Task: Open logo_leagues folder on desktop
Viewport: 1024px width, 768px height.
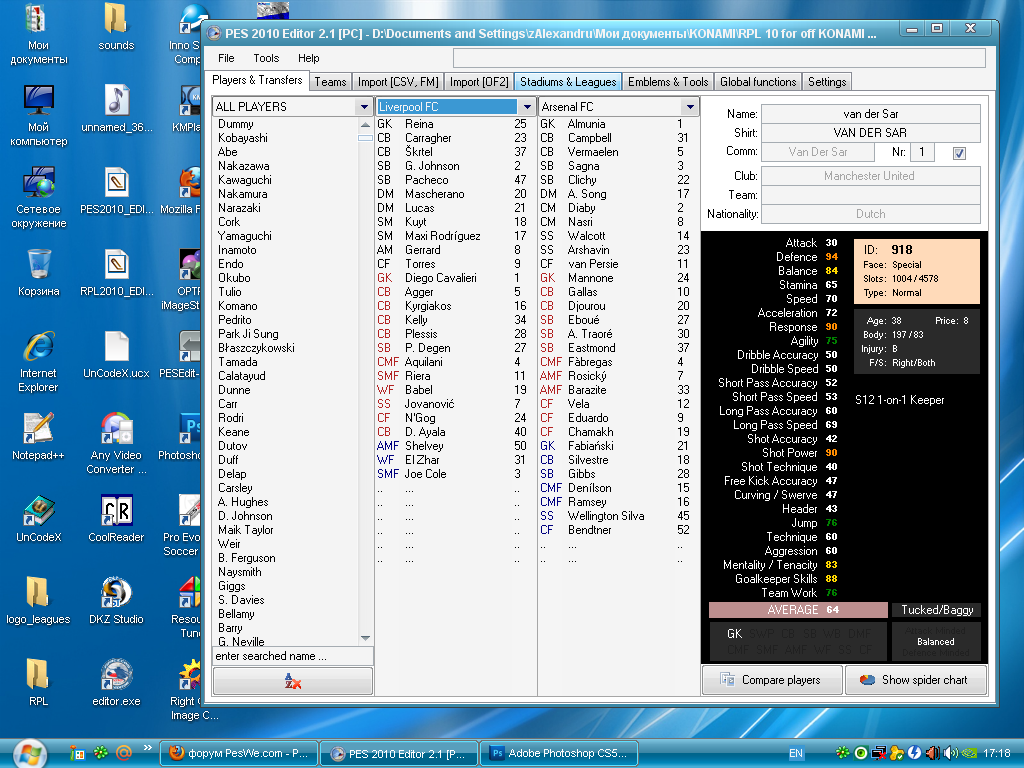Action: 39,601
